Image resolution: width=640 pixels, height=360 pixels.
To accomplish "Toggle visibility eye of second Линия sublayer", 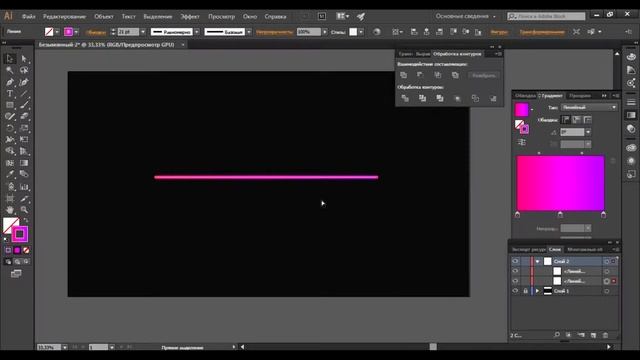I will 515,281.
